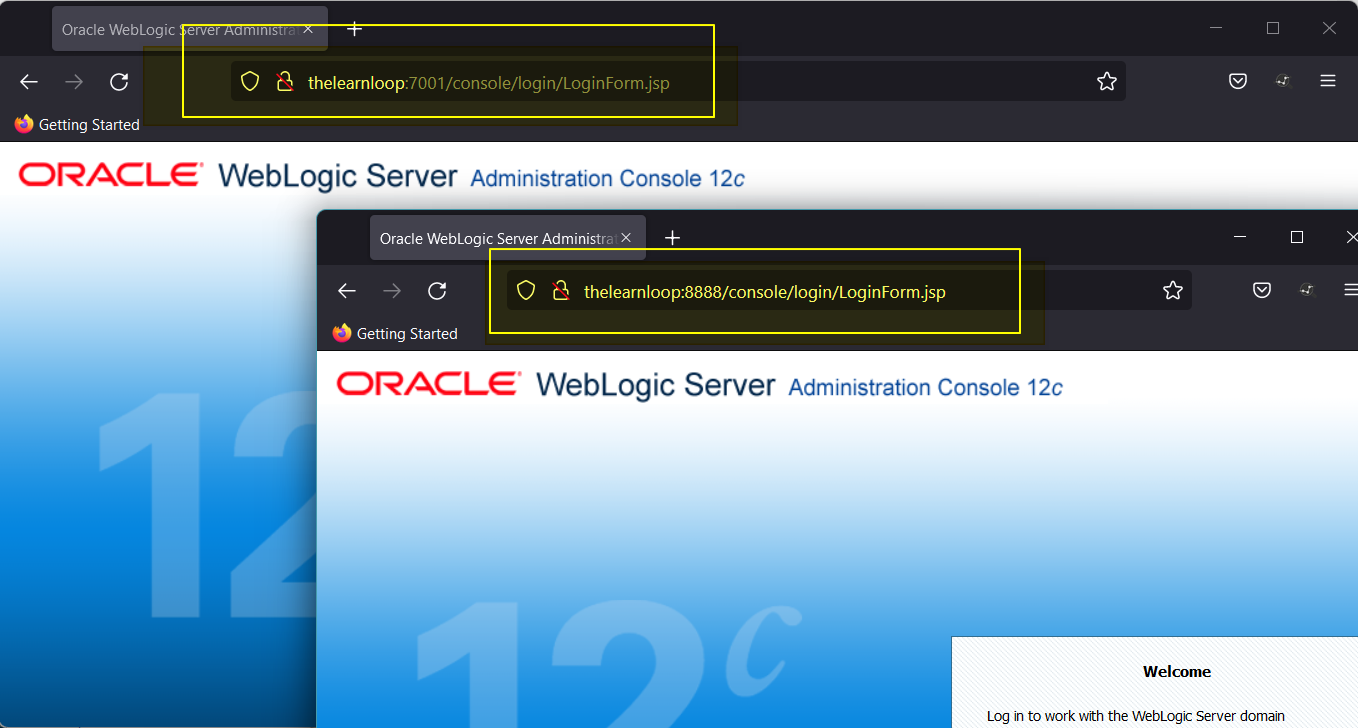Reload the page in the port 7001 window
1358x728 pixels.
pyautogui.click(x=119, y=82)
